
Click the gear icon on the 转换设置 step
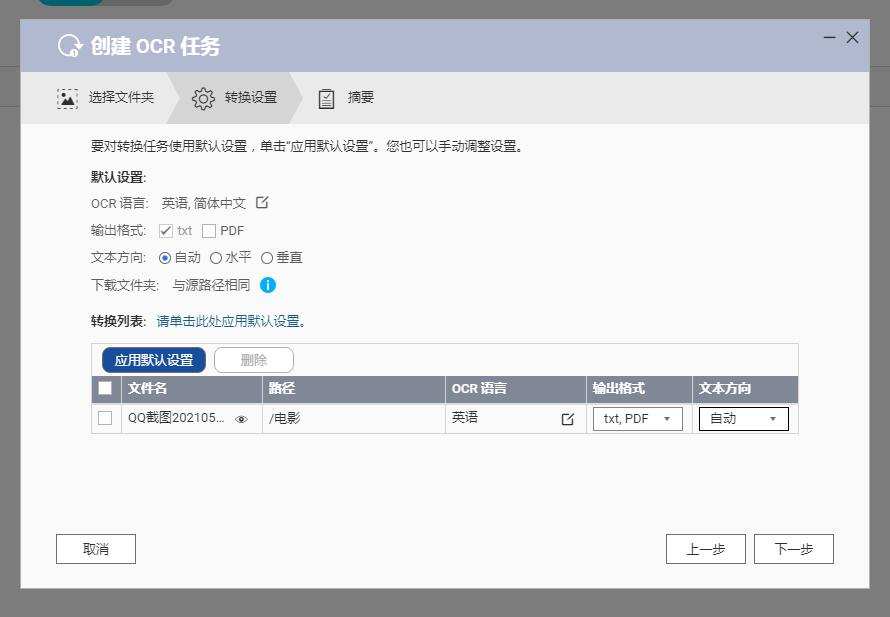pos(204,97)
